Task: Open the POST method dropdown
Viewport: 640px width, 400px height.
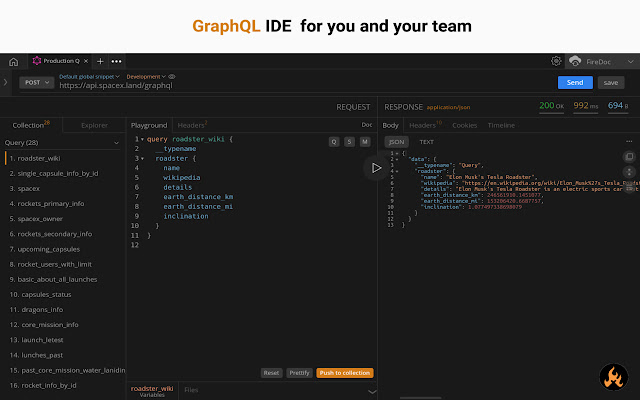Action: (35, 83)
